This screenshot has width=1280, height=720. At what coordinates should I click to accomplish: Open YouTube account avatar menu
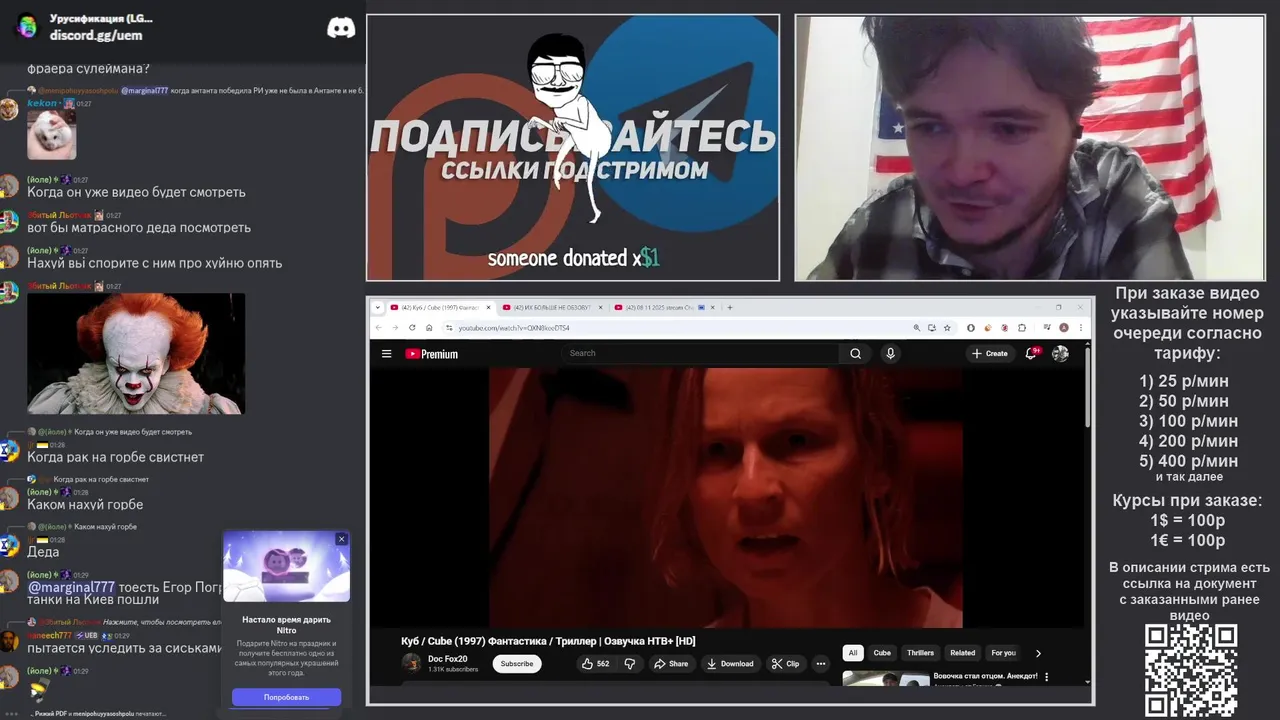point(1060,353)
